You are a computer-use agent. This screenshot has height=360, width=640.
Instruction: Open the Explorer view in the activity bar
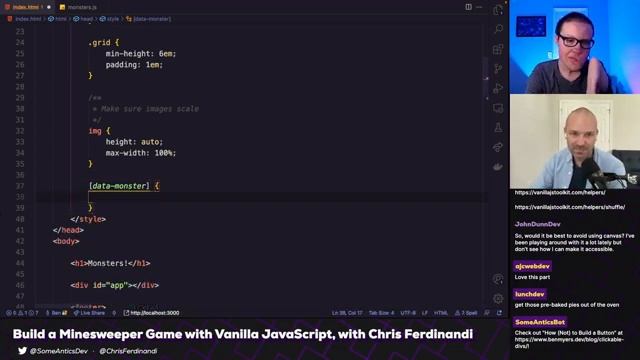[498, 10]
